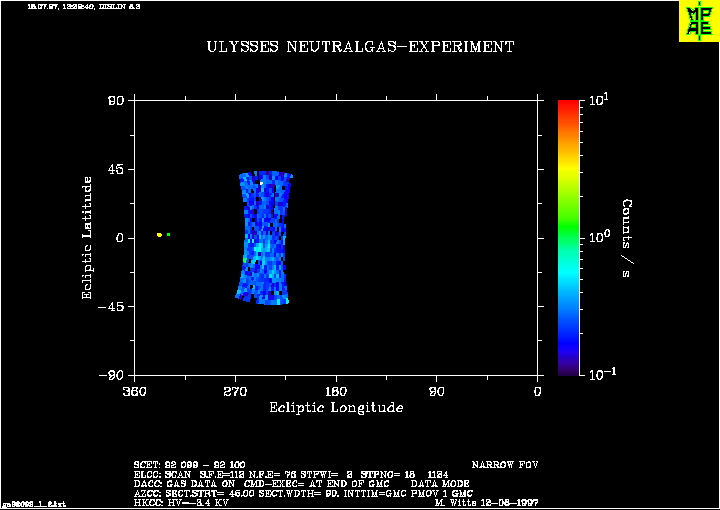Click the latitude tick label 45

point(118,169)
